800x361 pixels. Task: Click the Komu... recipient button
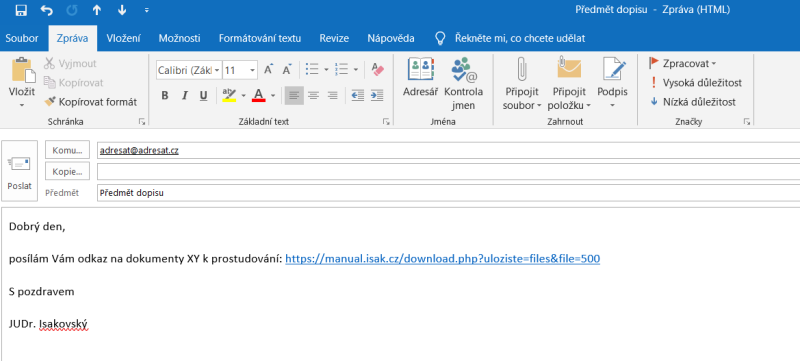67,150
